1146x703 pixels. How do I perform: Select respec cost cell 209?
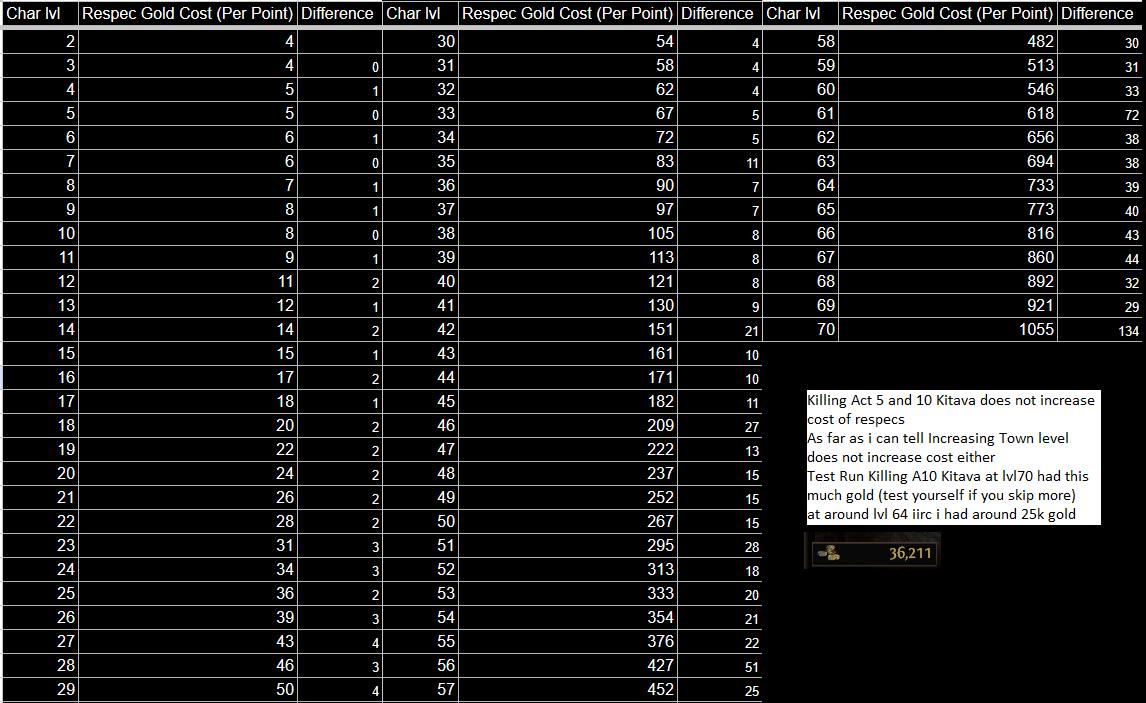pos(568,425)
